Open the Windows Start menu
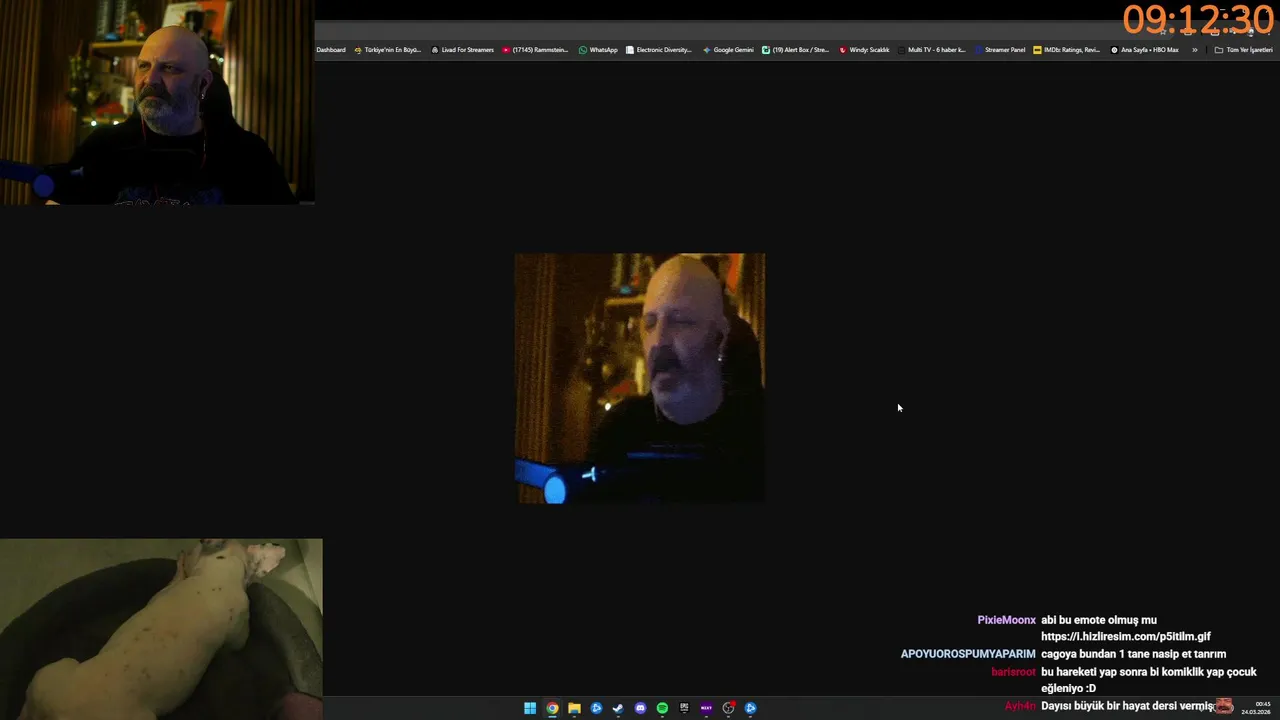Image resolution: width=1280 pixels, height=720 pixels. pyautogui.click(x=530, y=708)
